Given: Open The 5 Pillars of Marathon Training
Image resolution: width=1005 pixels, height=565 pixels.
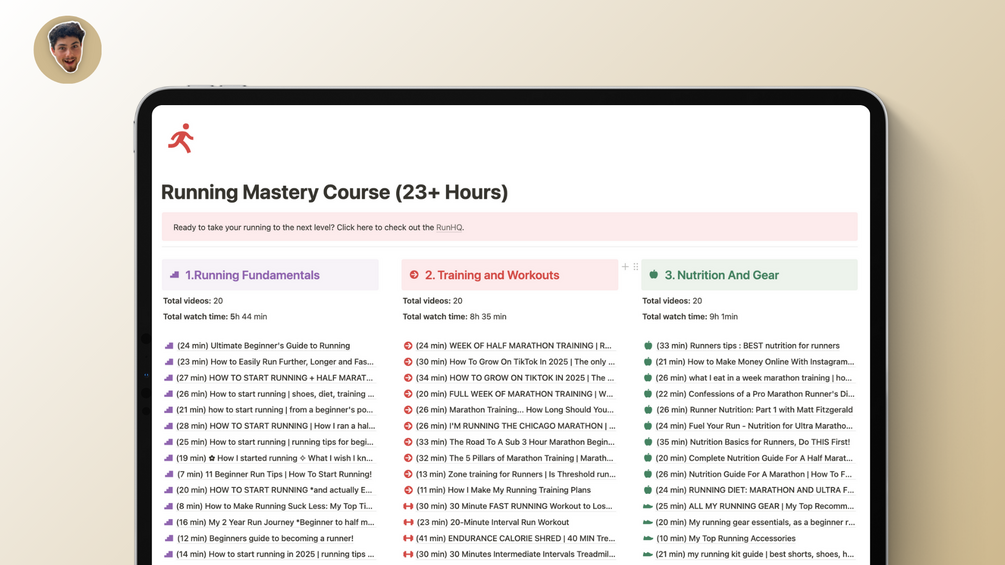Looking at the screenshot, I should coord(515,458).
